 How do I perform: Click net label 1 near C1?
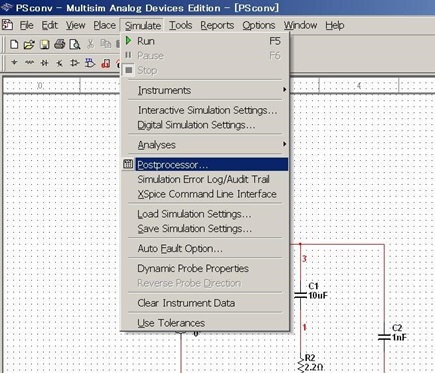304,328
